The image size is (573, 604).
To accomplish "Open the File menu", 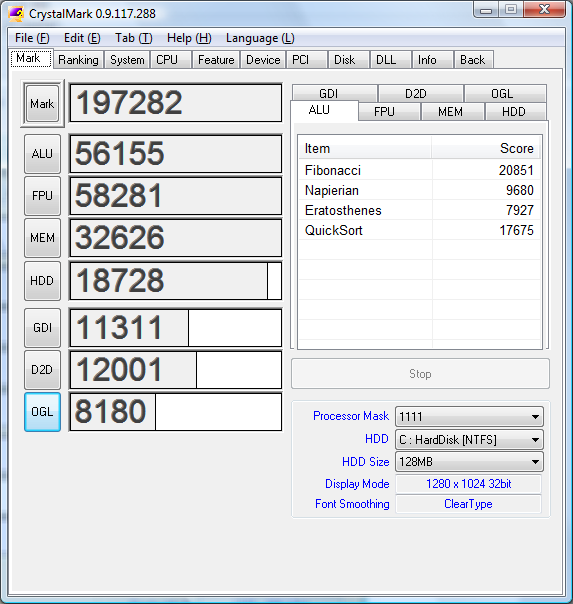I will click(x=32, y=38).
